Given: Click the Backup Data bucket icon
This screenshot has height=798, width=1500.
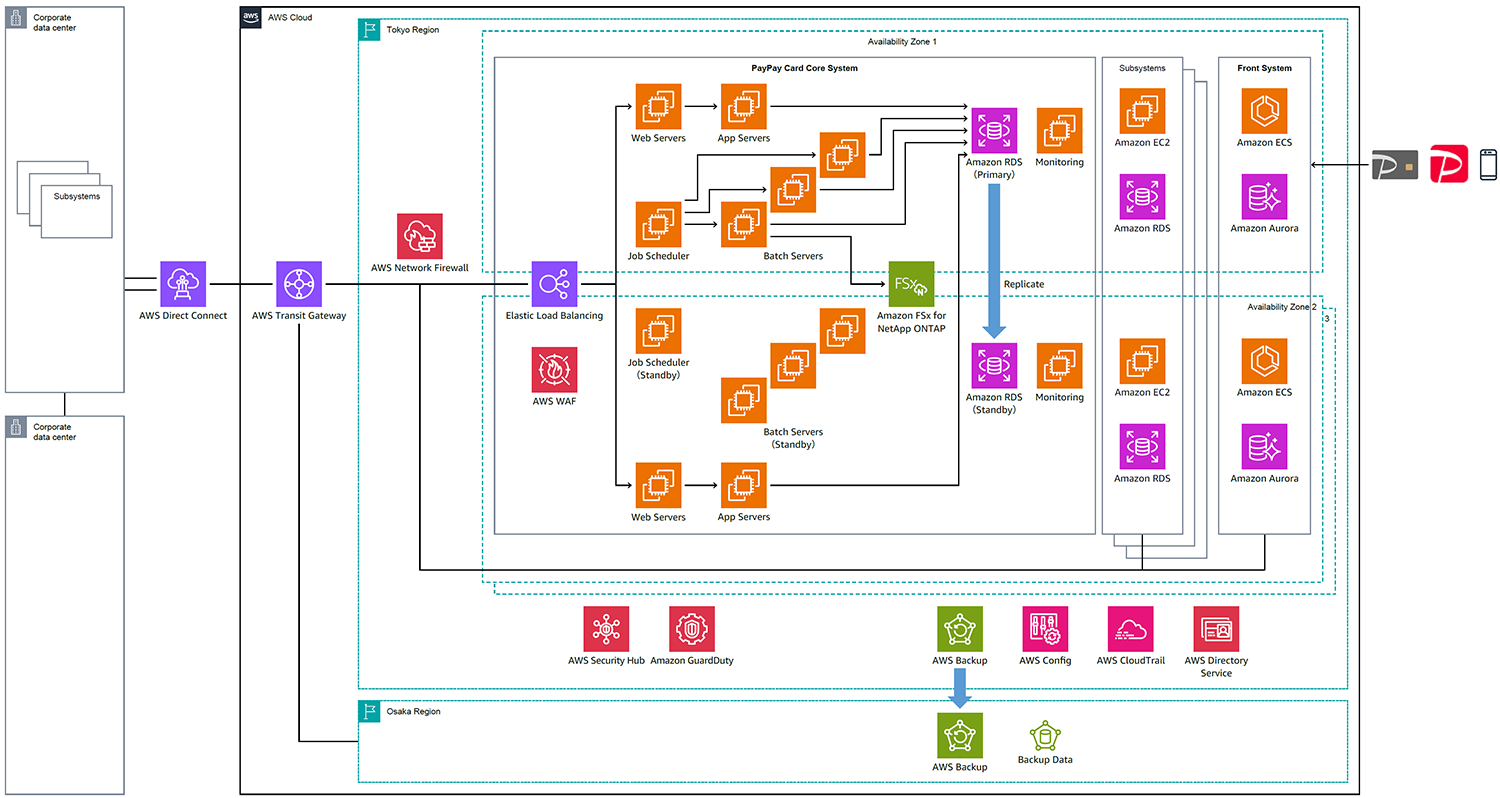Looking at the screenshot, I should (1045, 736).
